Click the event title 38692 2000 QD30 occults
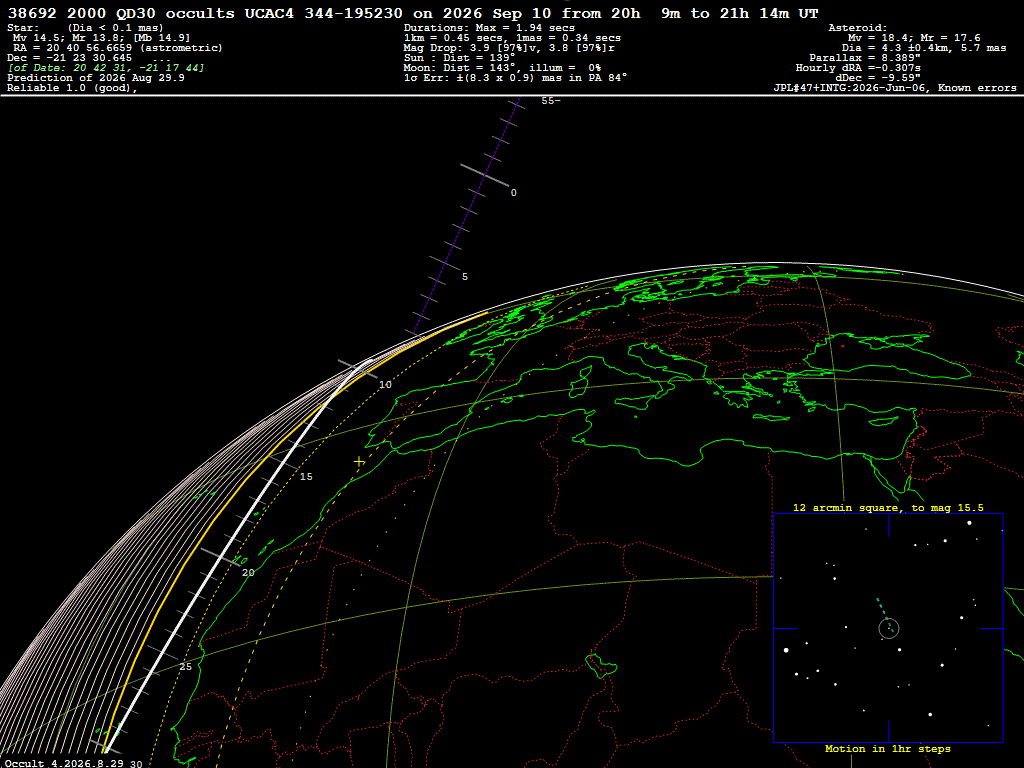 tap(121, 13)
